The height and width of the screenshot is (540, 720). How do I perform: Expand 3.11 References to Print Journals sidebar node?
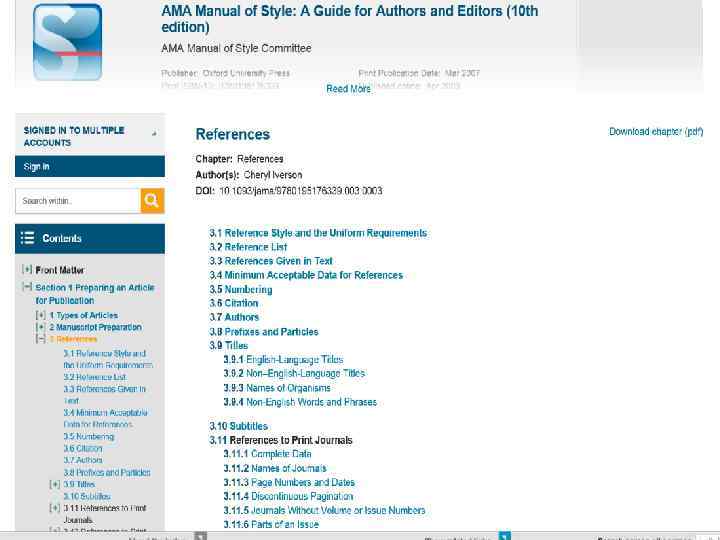tap(55, 508)
